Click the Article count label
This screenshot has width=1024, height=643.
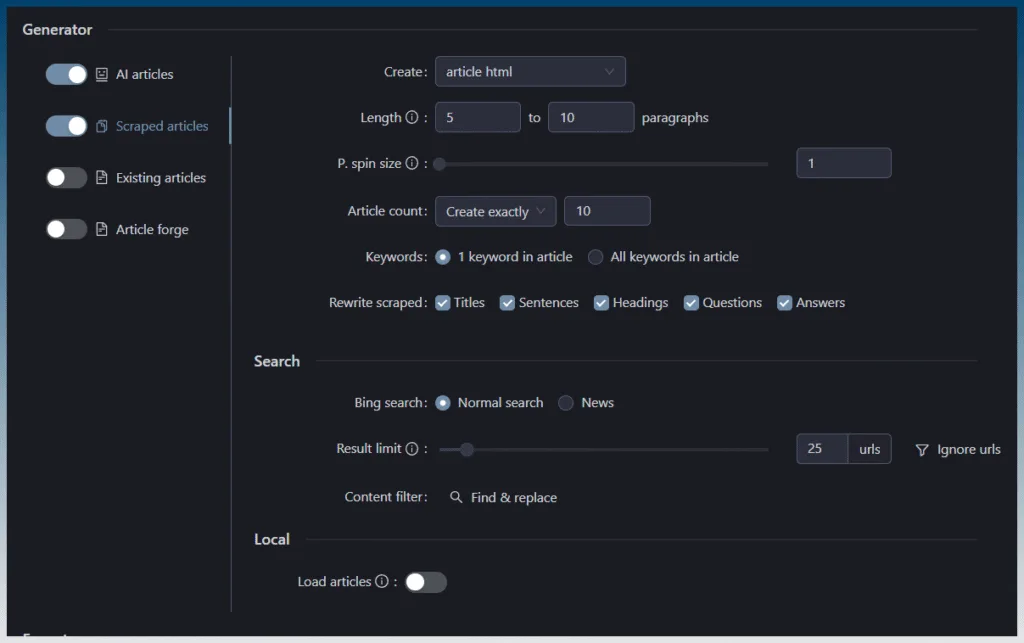point(387,211)
